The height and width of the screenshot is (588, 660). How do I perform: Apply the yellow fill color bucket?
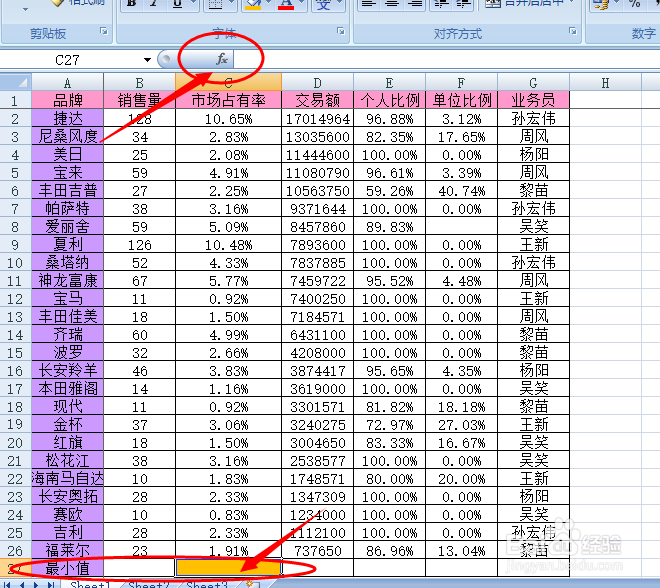point(253,4)
